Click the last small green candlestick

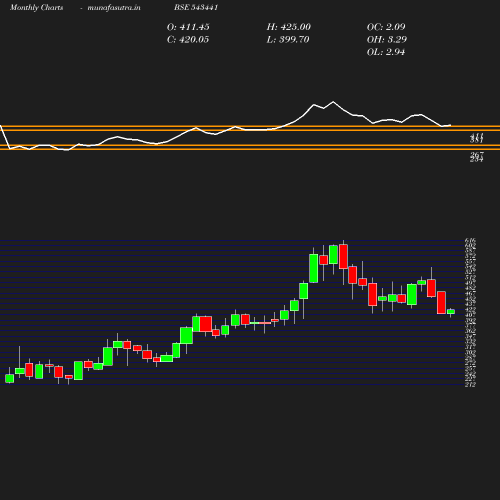[x=451, y=312]
